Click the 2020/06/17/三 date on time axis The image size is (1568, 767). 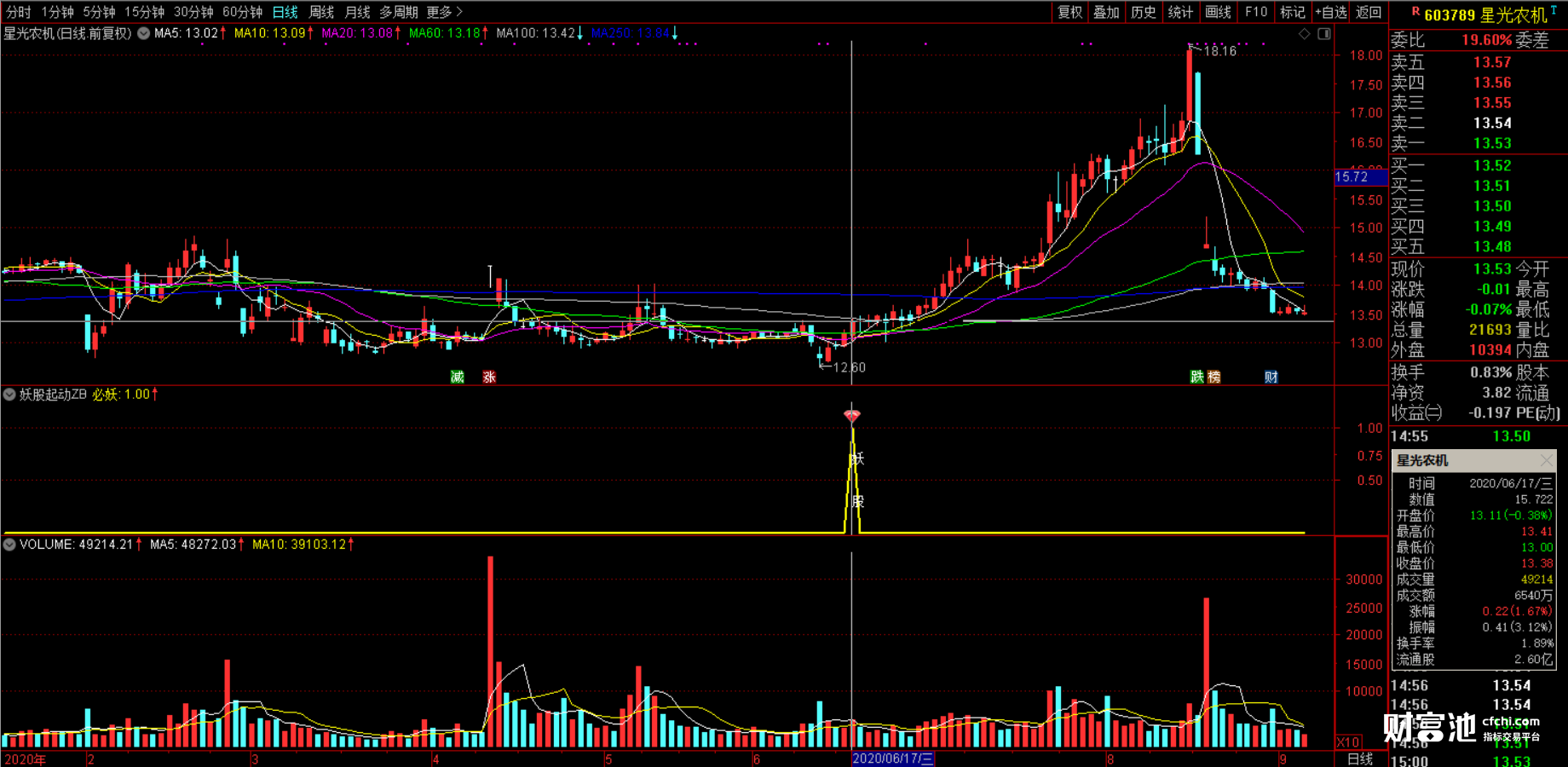(x=893, y=758)
